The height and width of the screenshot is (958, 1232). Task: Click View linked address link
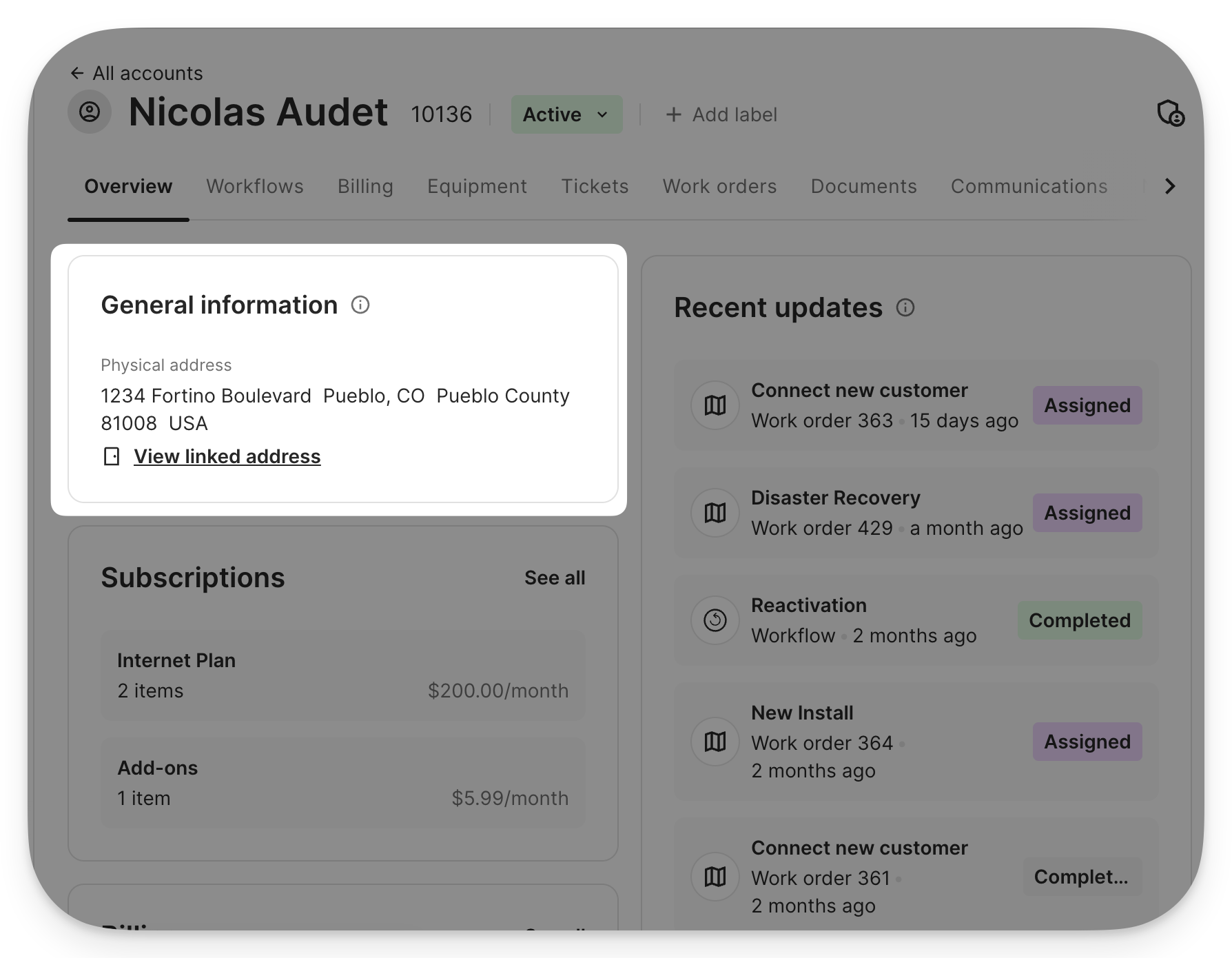click(x=227, y=456)
